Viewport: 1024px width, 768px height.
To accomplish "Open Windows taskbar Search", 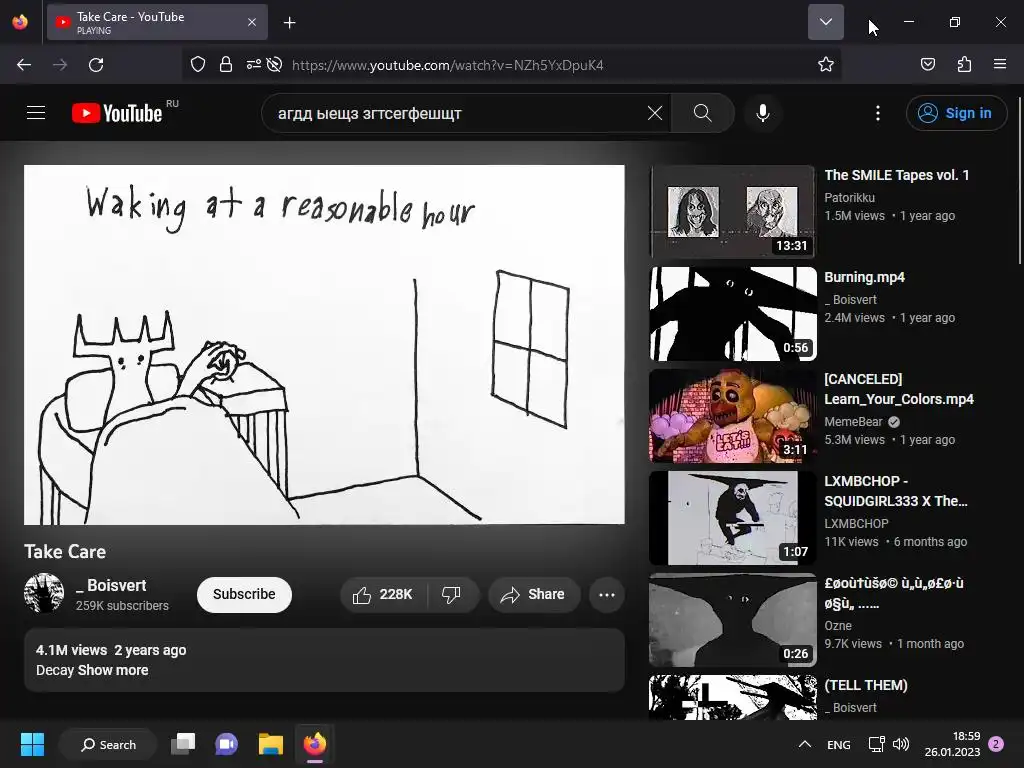I will coord(108,744).
